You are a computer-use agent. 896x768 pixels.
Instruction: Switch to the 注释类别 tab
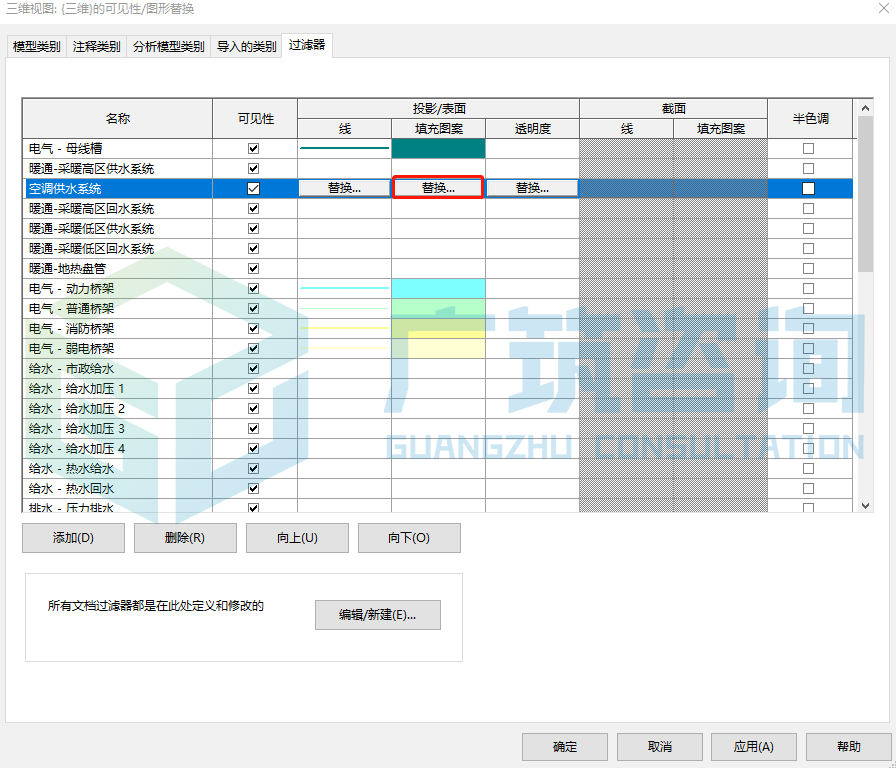tap(96, 46)
